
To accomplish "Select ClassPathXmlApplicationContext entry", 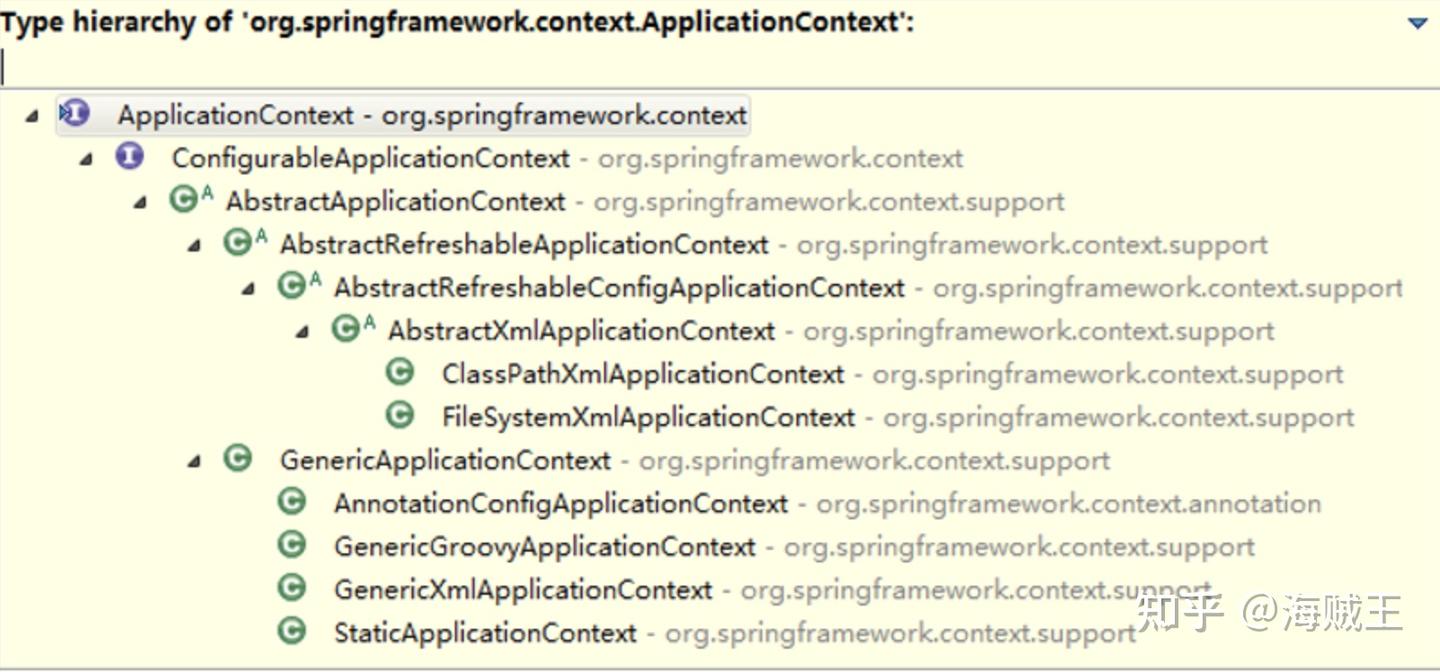I will click(642, 375).
